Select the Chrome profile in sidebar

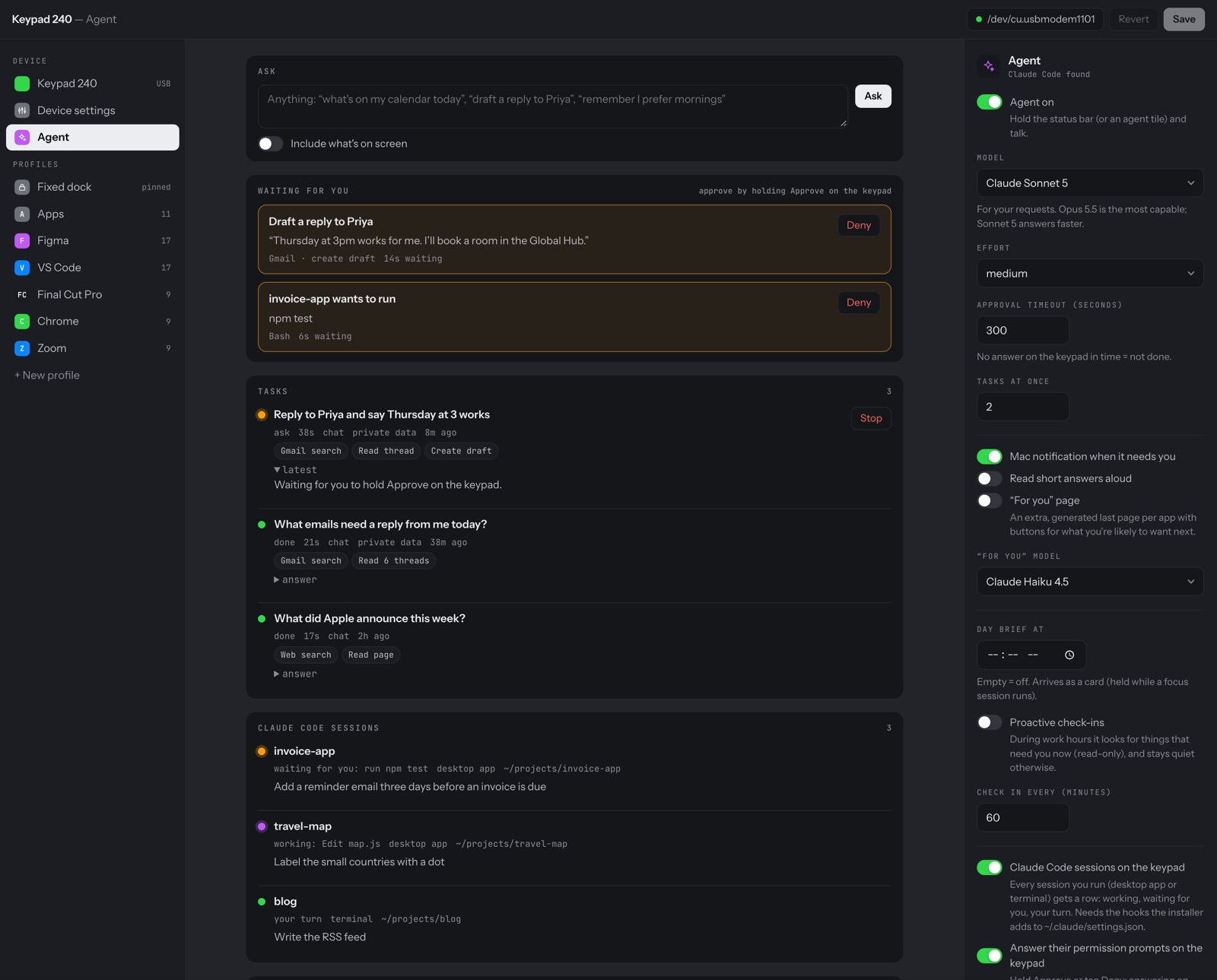click(93, 322)
